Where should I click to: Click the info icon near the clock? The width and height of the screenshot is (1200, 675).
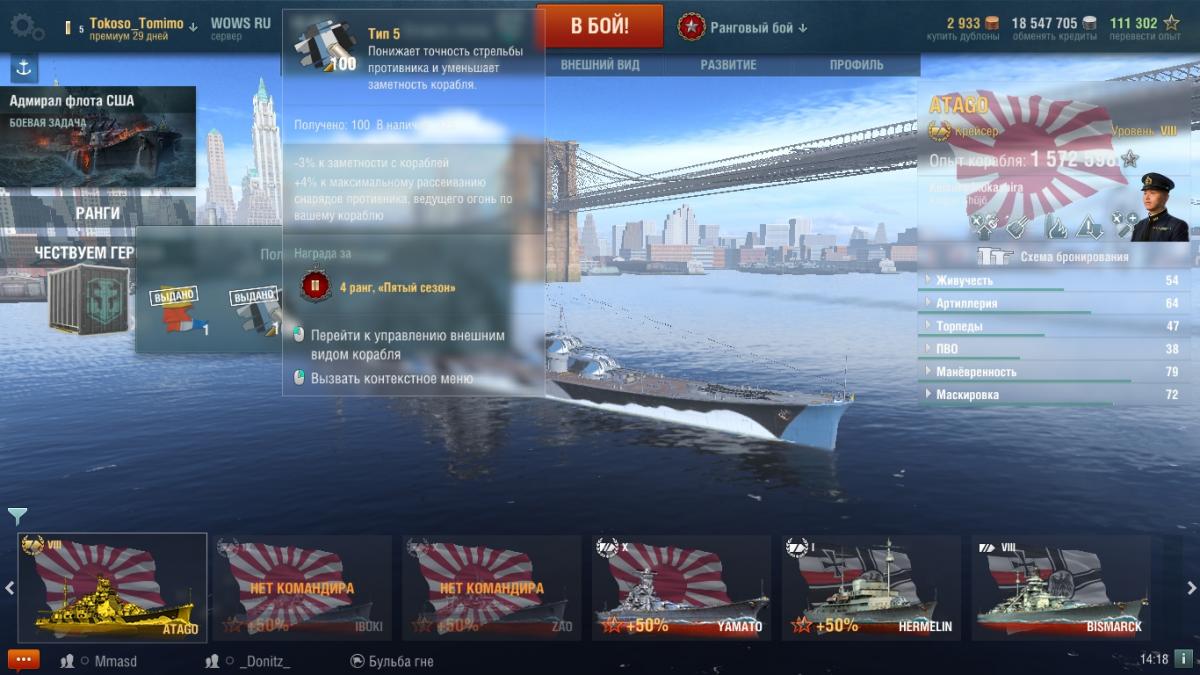tap(1183, 659)
